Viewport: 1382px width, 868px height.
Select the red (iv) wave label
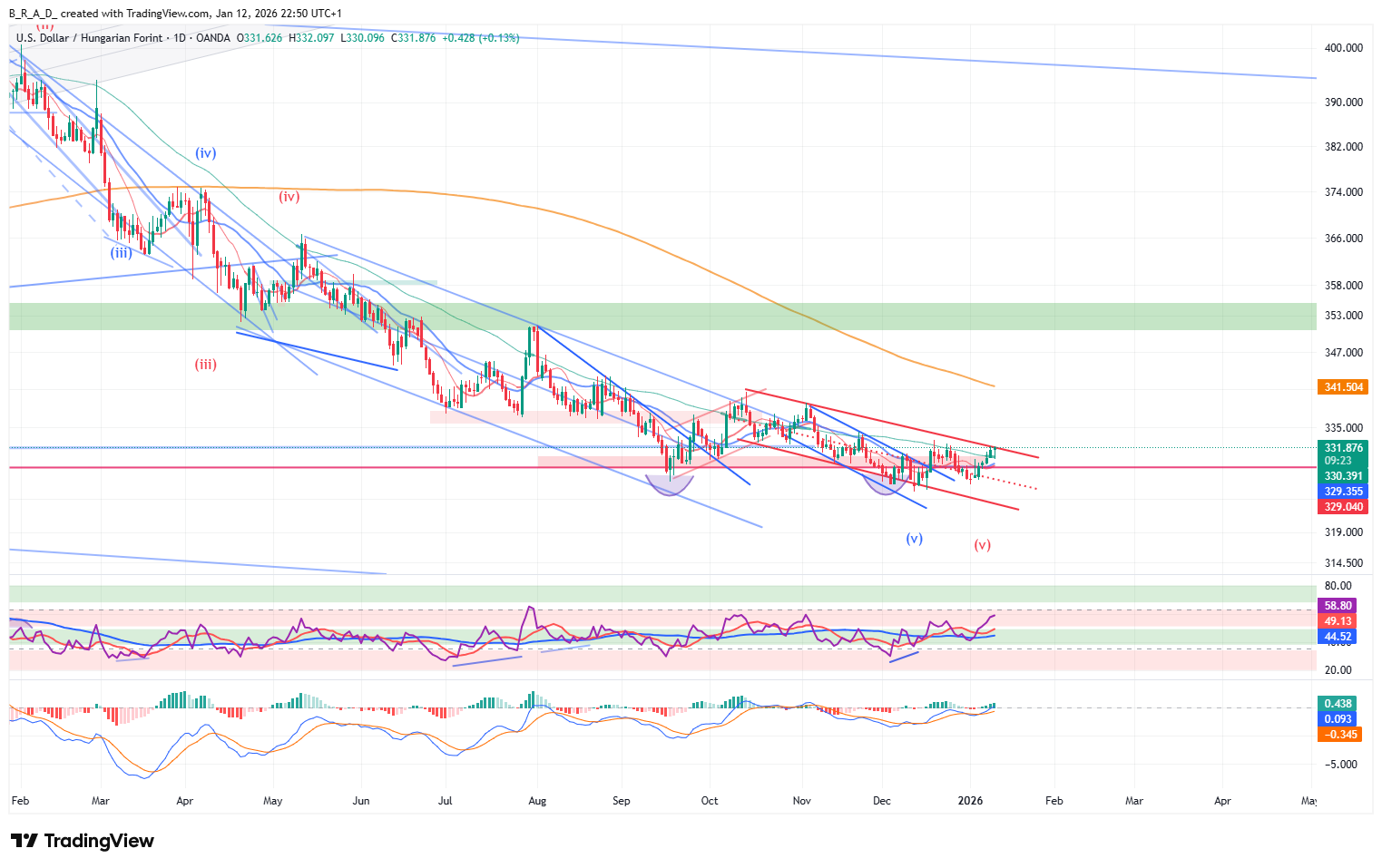click(x=289, y=196)
